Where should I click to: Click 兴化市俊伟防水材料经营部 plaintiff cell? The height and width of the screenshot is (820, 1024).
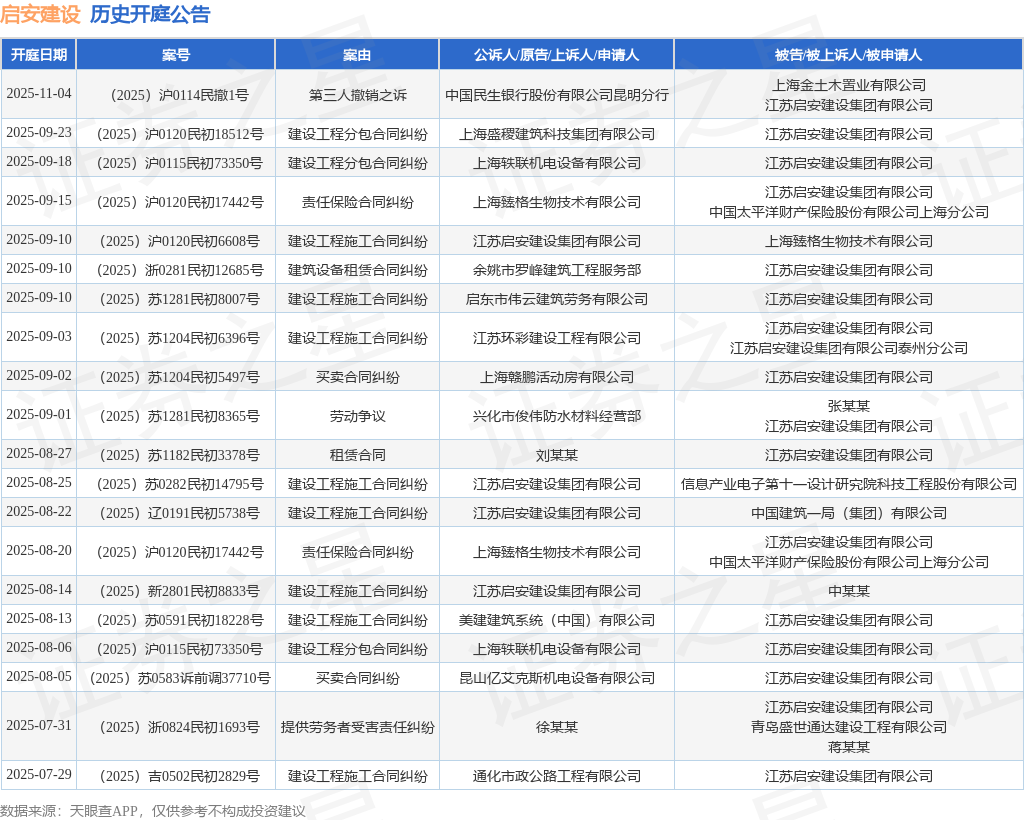[x=556, y=417]
